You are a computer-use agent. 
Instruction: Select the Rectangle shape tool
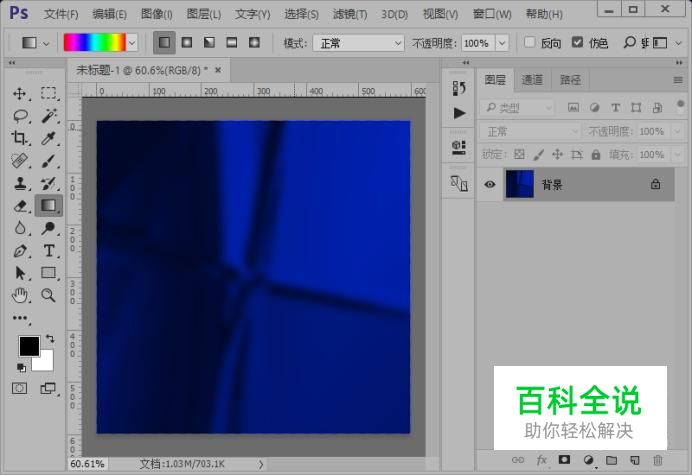click(x=49, y=273)
